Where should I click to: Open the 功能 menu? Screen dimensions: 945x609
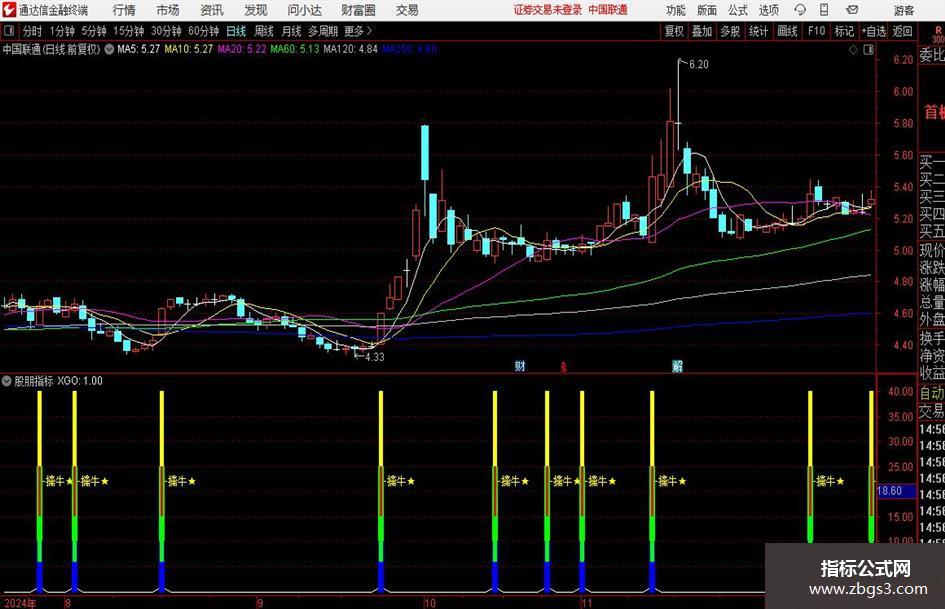click(x=676, y=10)
